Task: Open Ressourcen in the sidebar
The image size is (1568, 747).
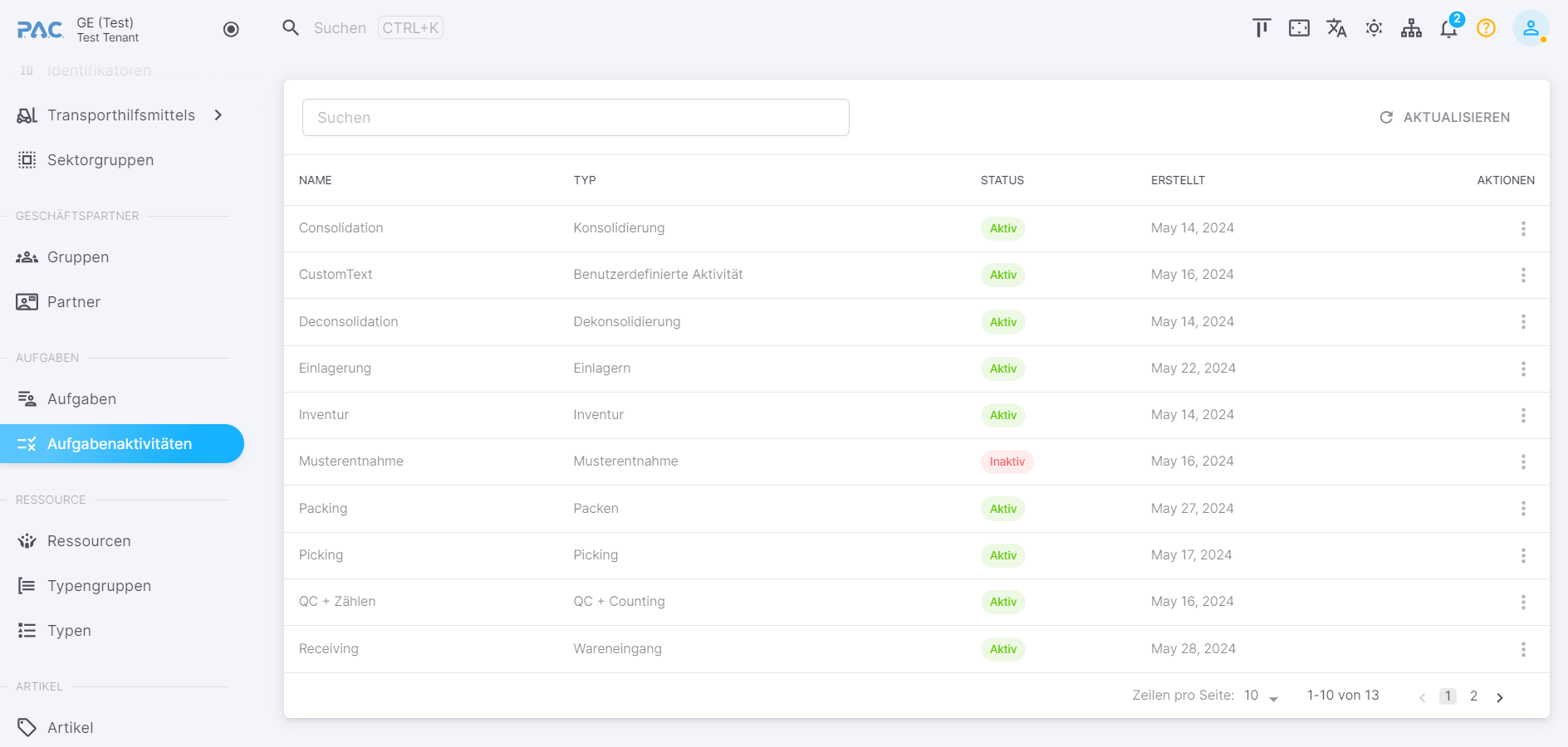Action: point(89,541)
